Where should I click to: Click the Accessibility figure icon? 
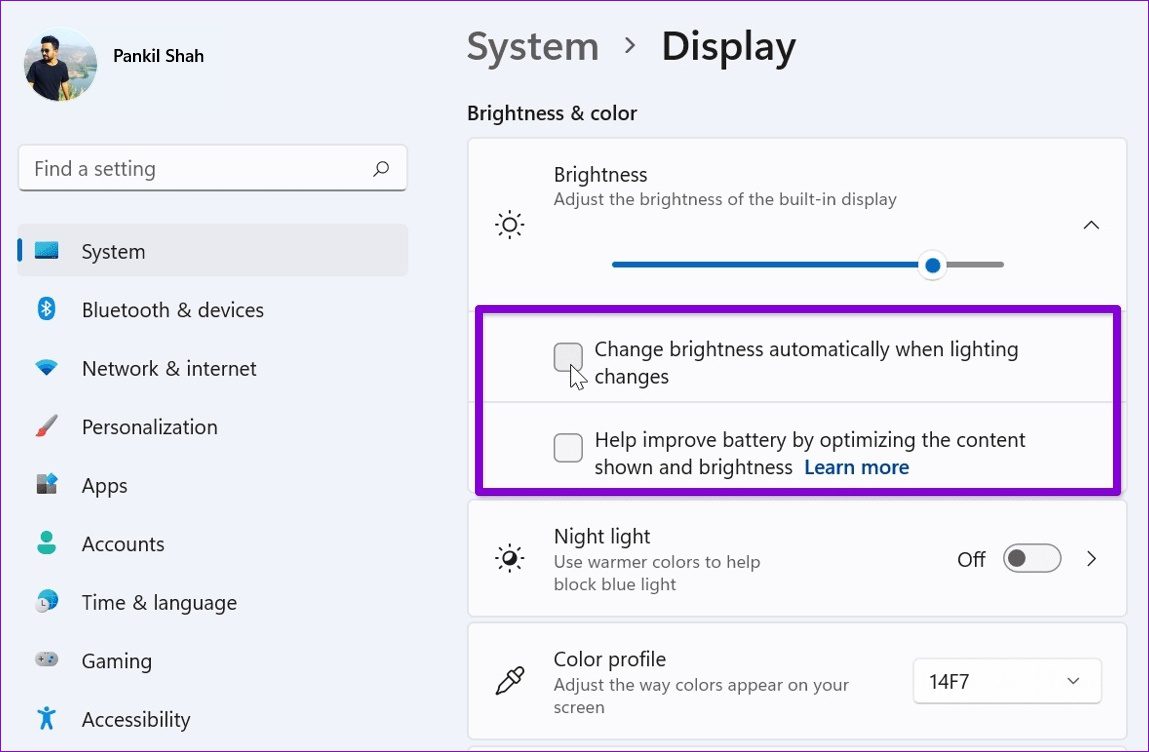[46, 718]
